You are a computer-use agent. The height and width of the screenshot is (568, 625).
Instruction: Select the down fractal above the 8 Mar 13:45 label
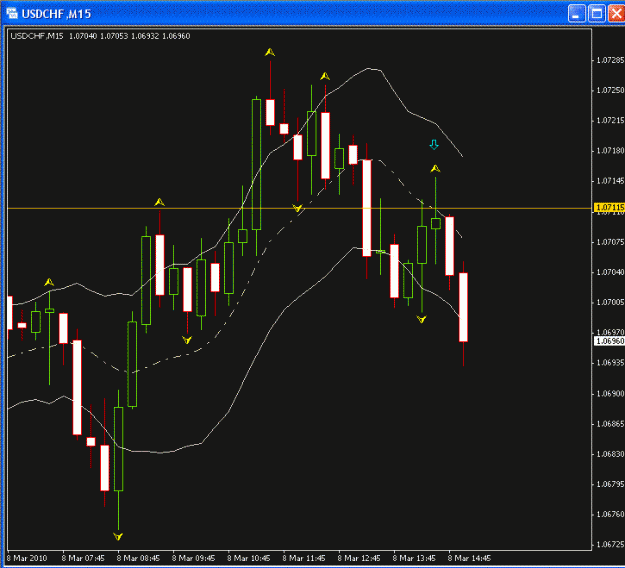pyautogui.click(x=422, y=319)
